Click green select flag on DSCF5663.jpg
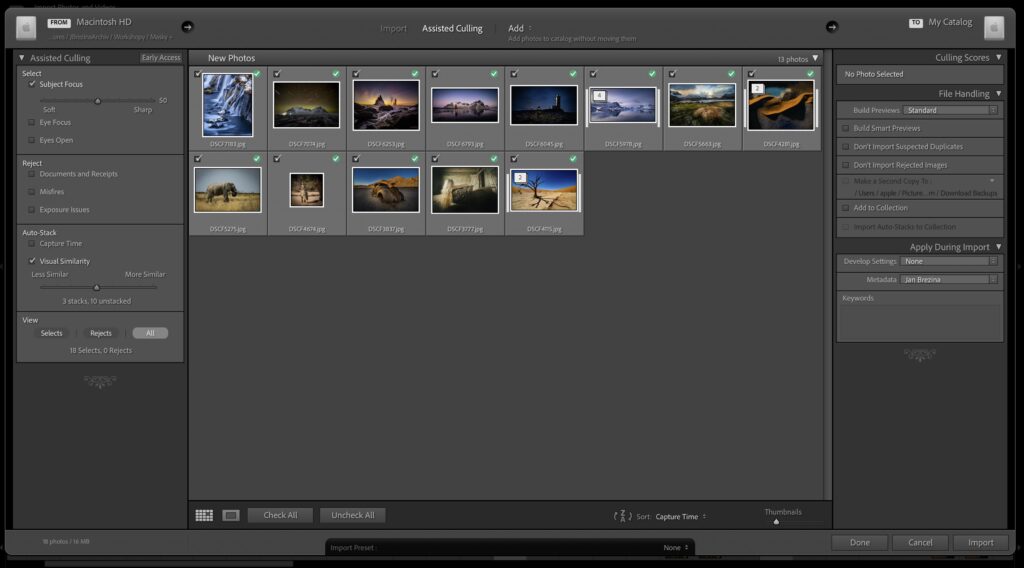 731,74
